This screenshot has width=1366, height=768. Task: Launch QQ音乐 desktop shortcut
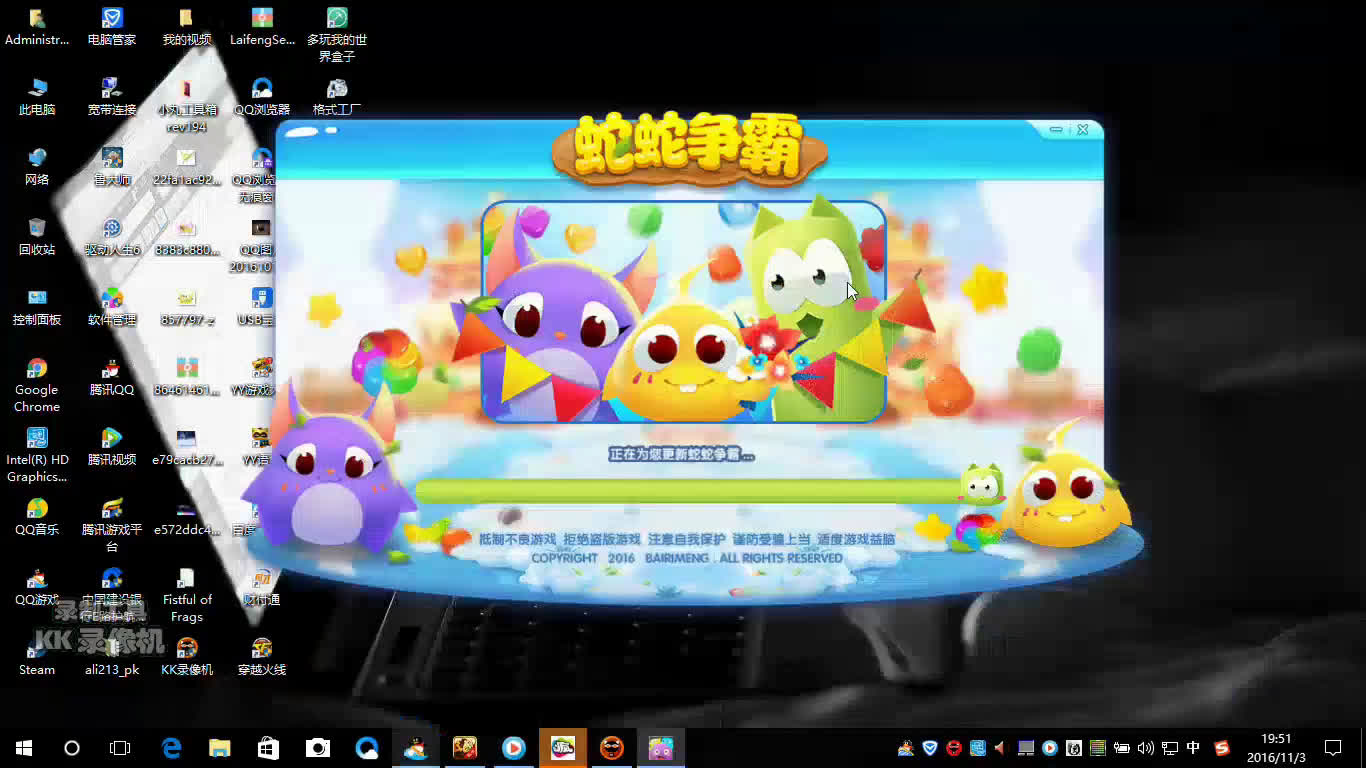point(37,518)
